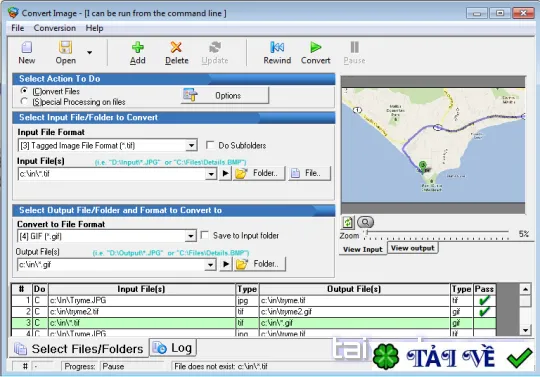
Task: Switch to the View output tab
Action: click(413, 248)
